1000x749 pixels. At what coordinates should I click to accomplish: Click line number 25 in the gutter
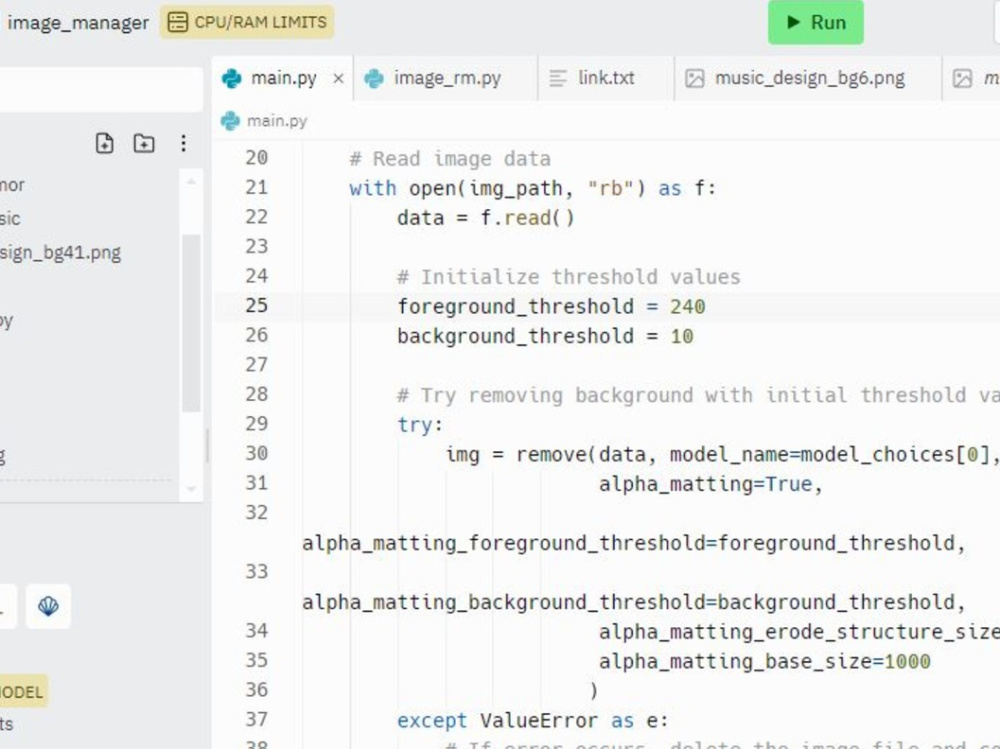point(256,306)
